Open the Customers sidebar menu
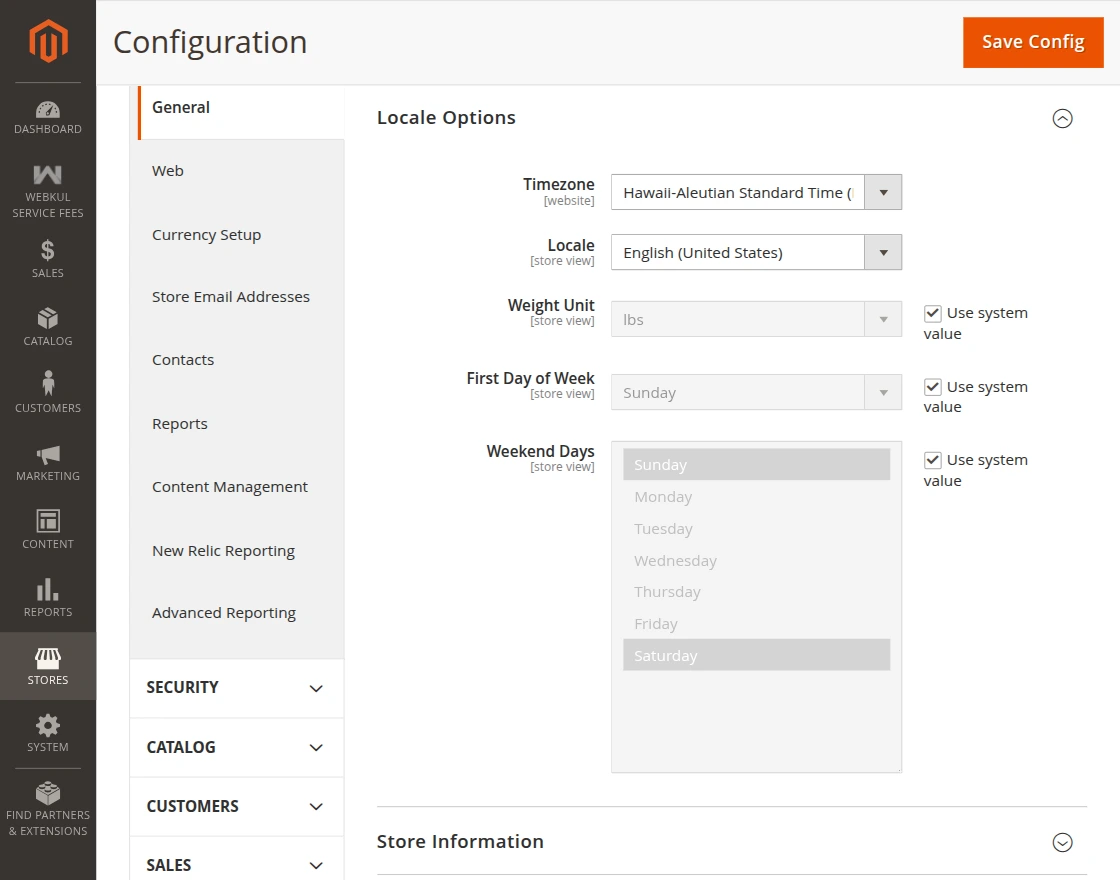The image size is (1120, 880). point(48,393)
